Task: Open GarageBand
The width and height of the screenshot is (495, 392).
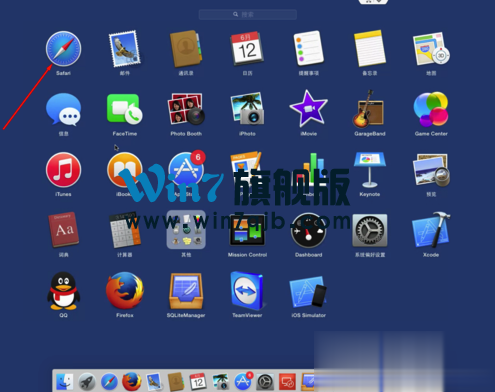Action: pyautogui.click(x=369, y=109)
